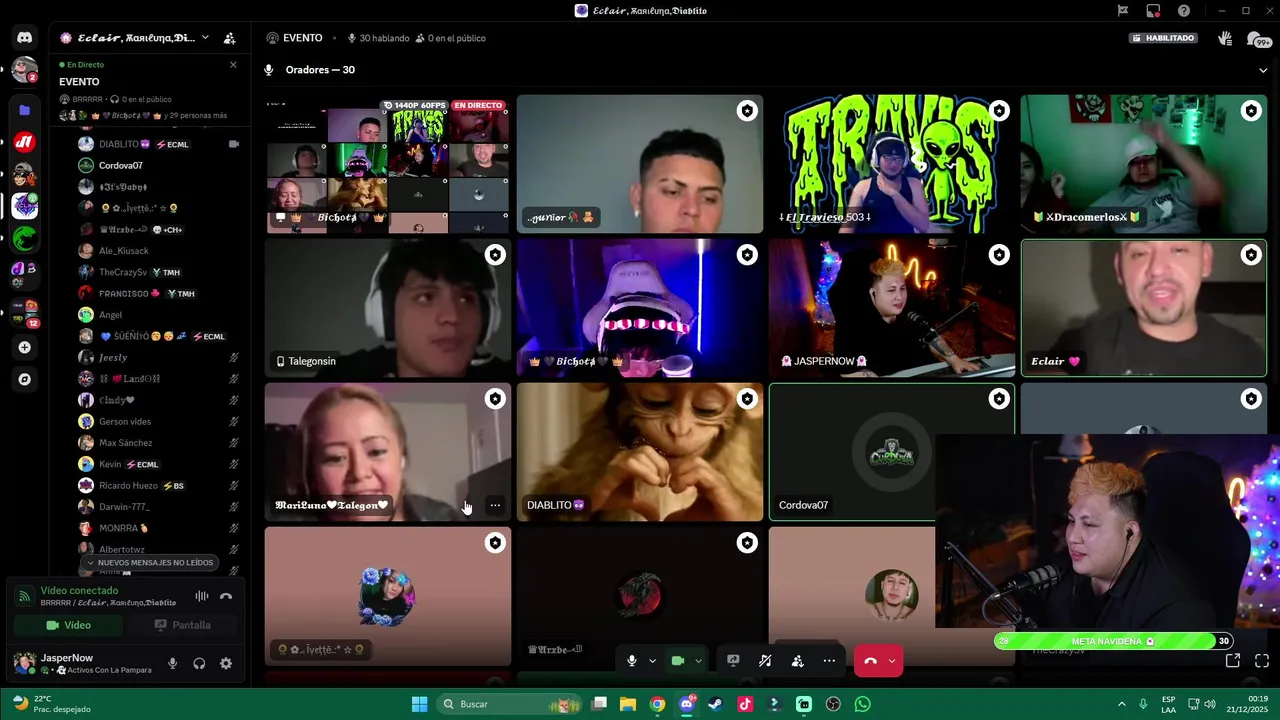1280x720 pixels.
Task: Toggle microphone mute in call controls
Action: tap(632, 661)
